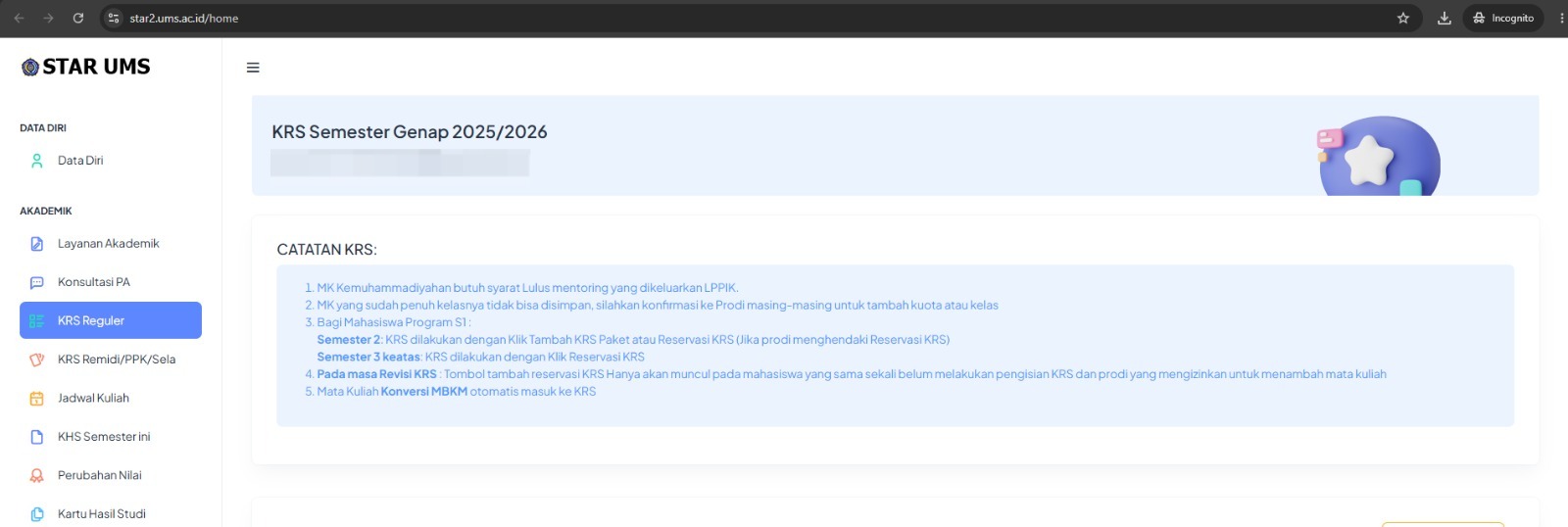This screenshot has height=527, width=1568.
Task: Click the browser forward arrow
Action: click(x=48, y=18)
